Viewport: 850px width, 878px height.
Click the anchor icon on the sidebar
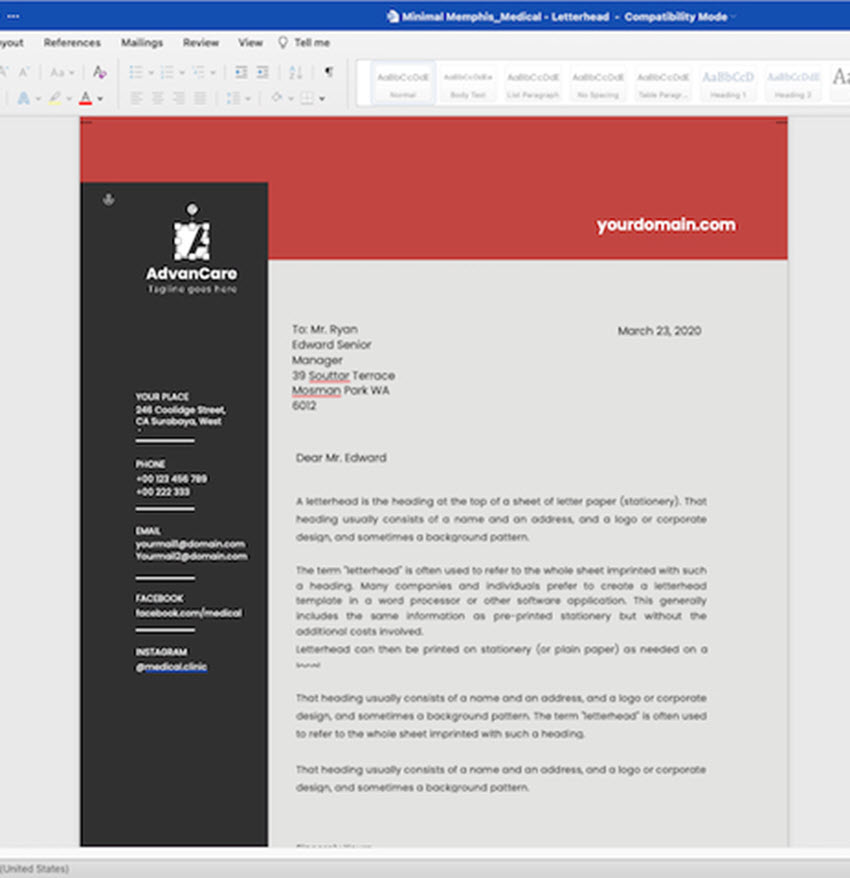[x=109, y=199]
